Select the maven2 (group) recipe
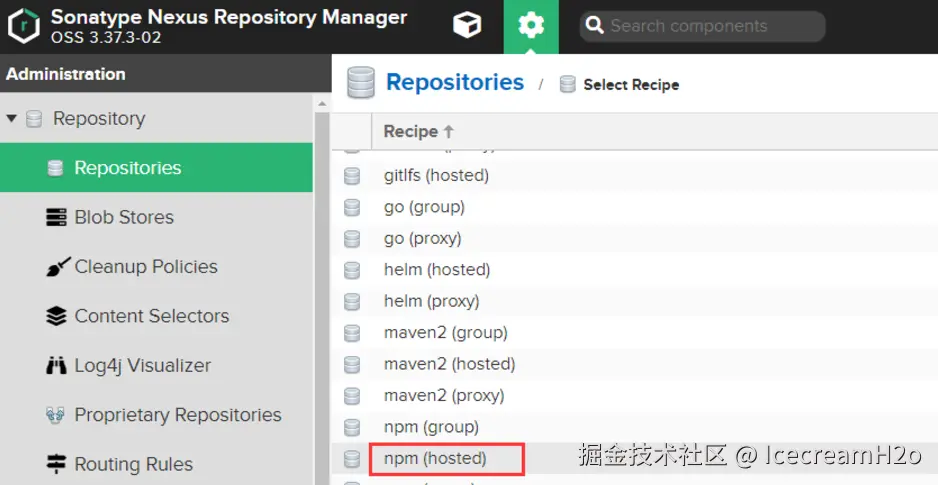 [446, 333]
